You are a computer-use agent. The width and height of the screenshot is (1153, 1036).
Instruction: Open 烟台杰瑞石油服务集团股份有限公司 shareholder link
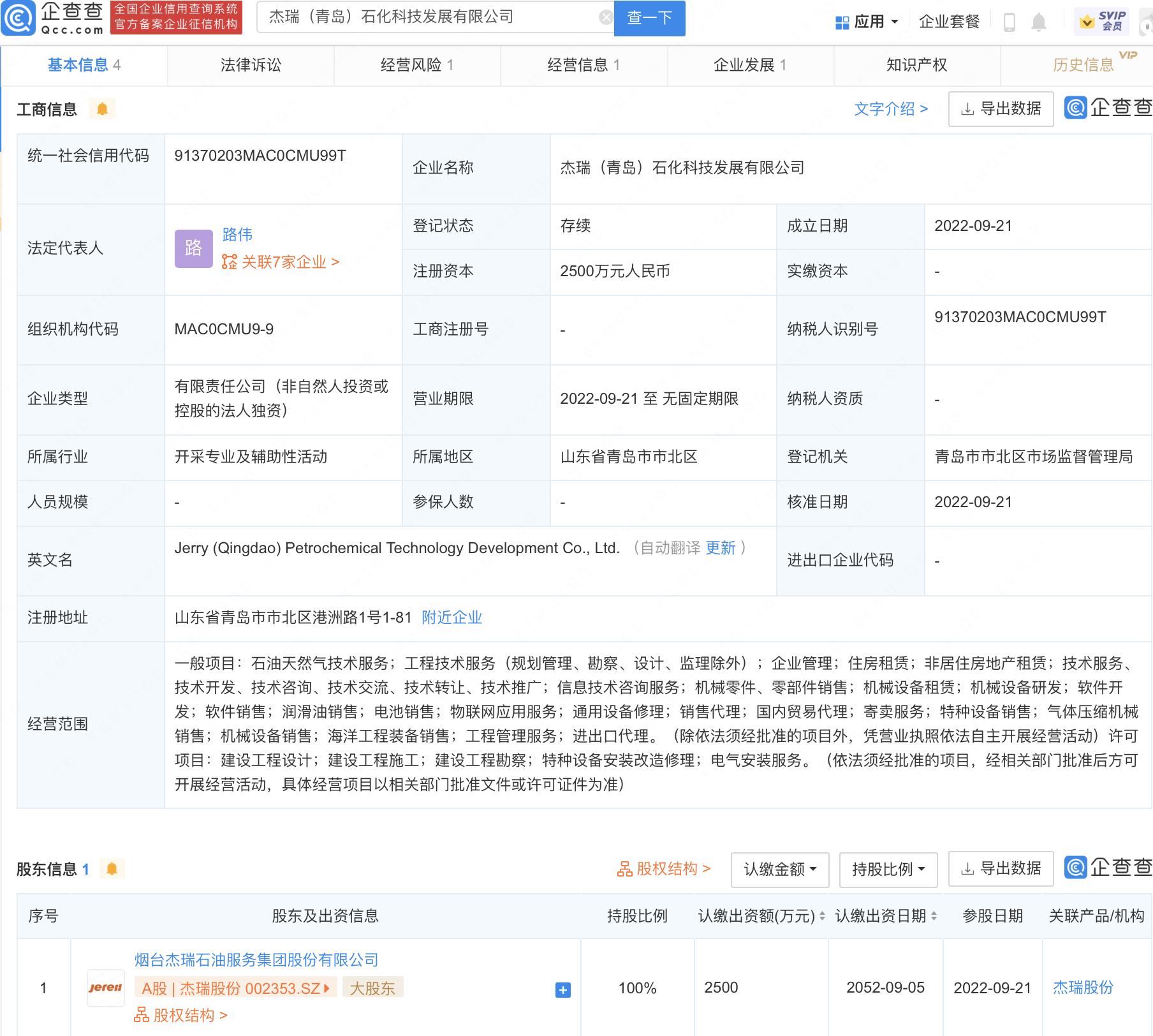tap(256, 960)
